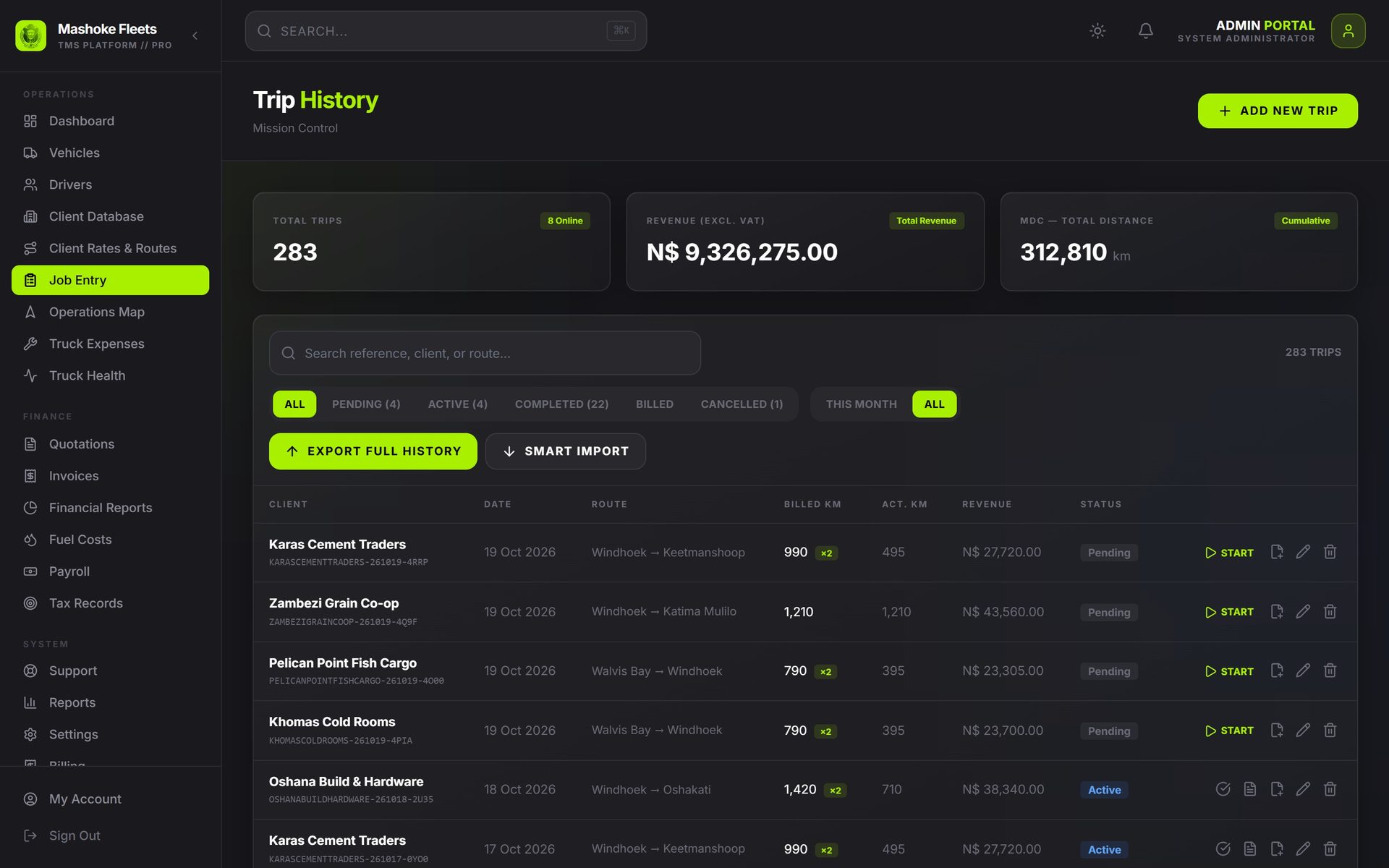Open My Account

(110, 799)
